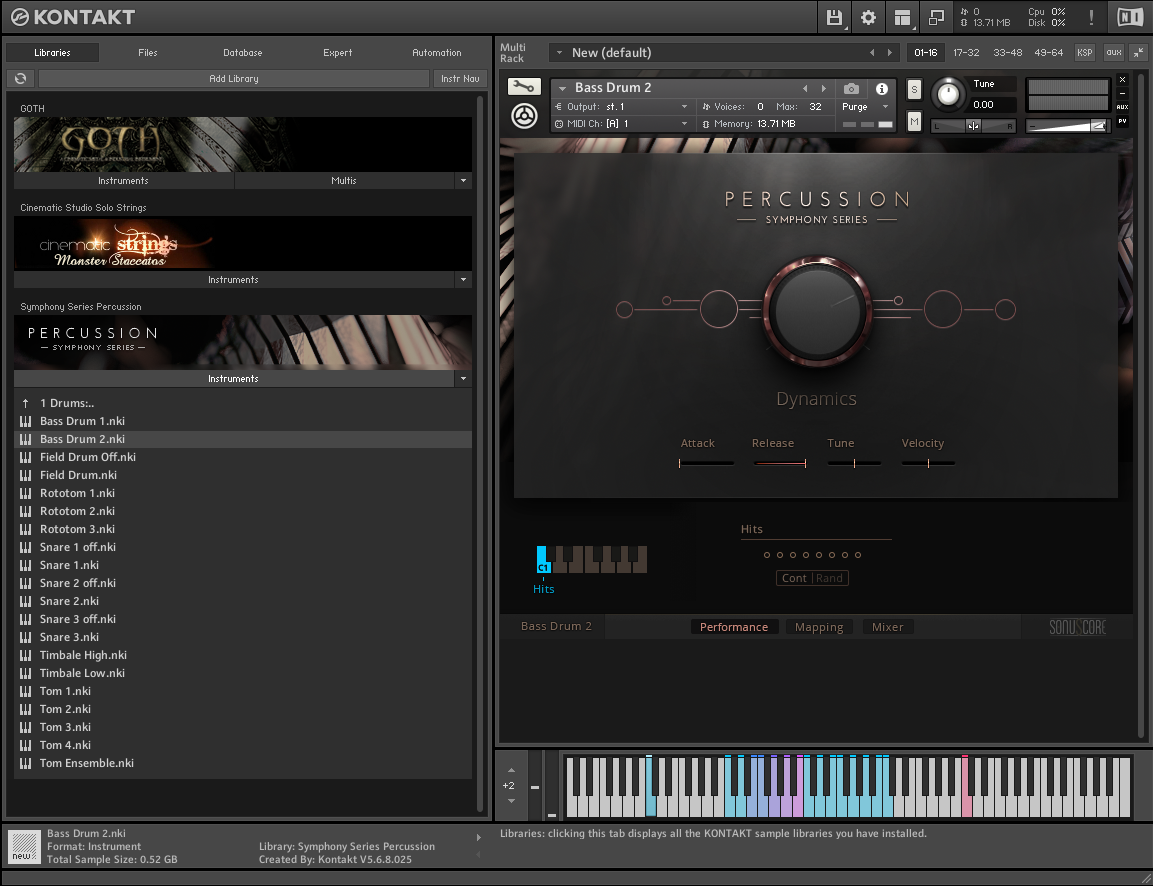The height and width of the screenshot is (886, 1153).
Task: Adjust the Velocity slider
Action: click(x=928, y=463)
